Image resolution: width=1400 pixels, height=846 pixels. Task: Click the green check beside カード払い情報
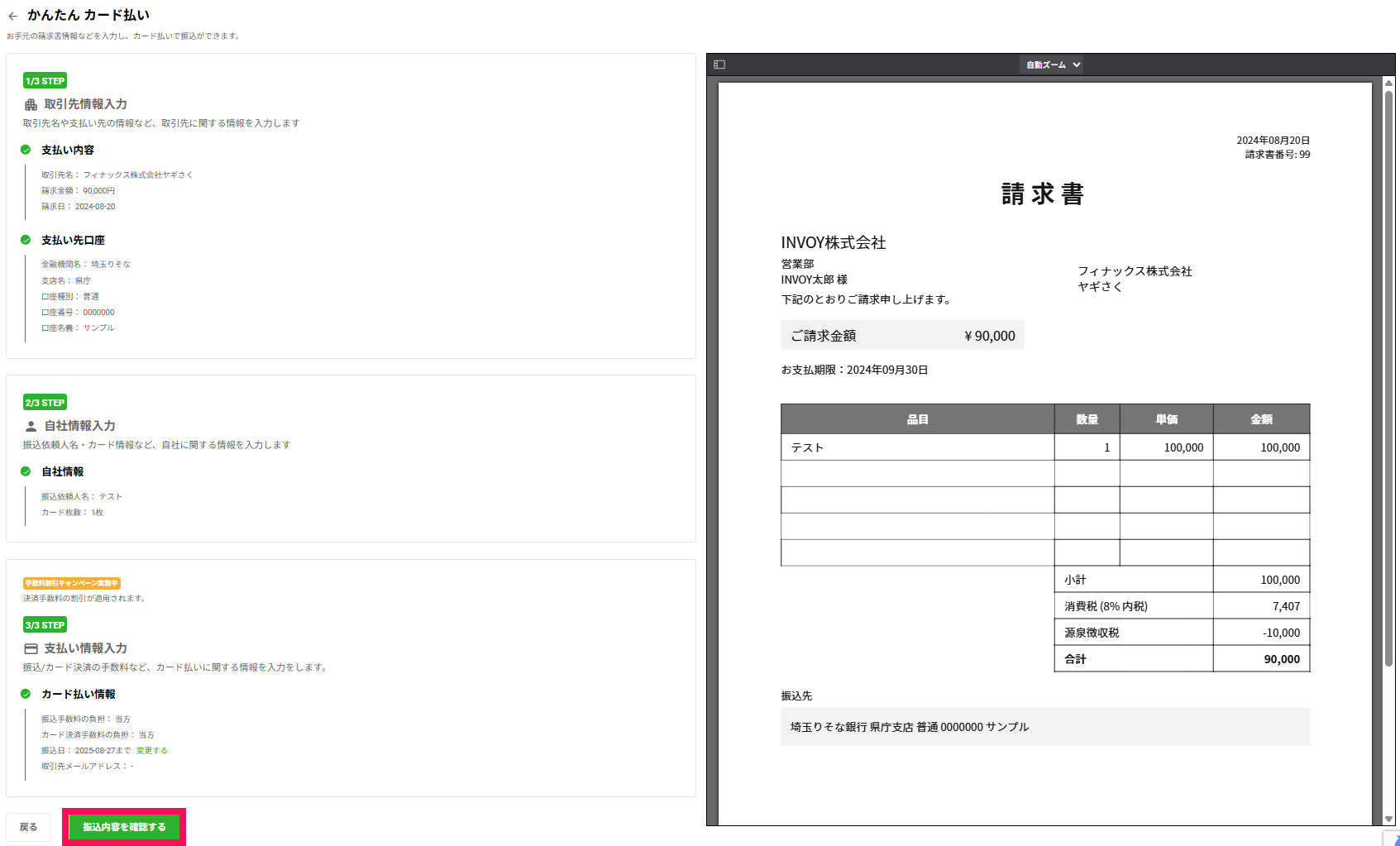[x=26, y=694]
